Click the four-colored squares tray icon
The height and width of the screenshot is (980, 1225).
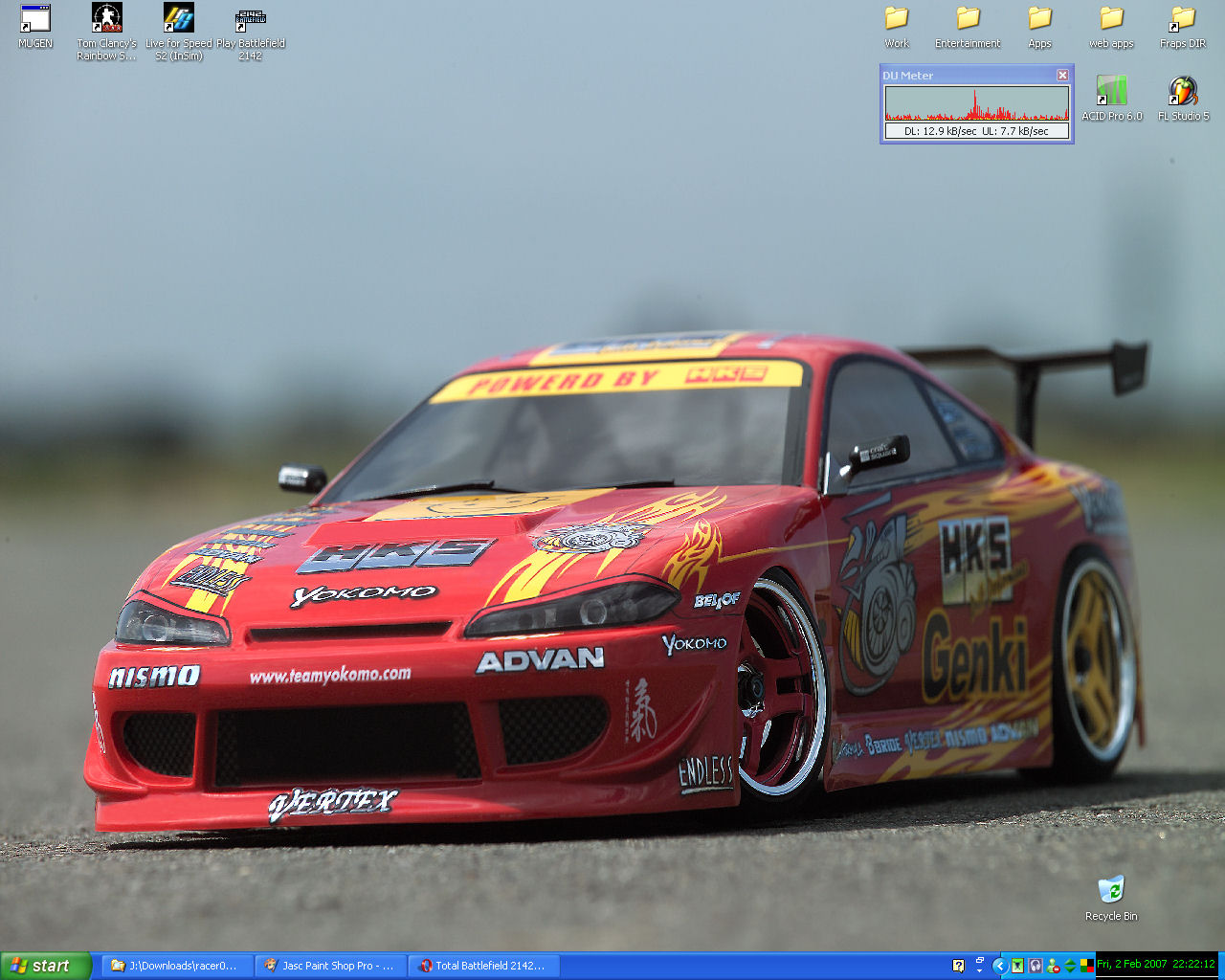click(x=1087, y=966)
